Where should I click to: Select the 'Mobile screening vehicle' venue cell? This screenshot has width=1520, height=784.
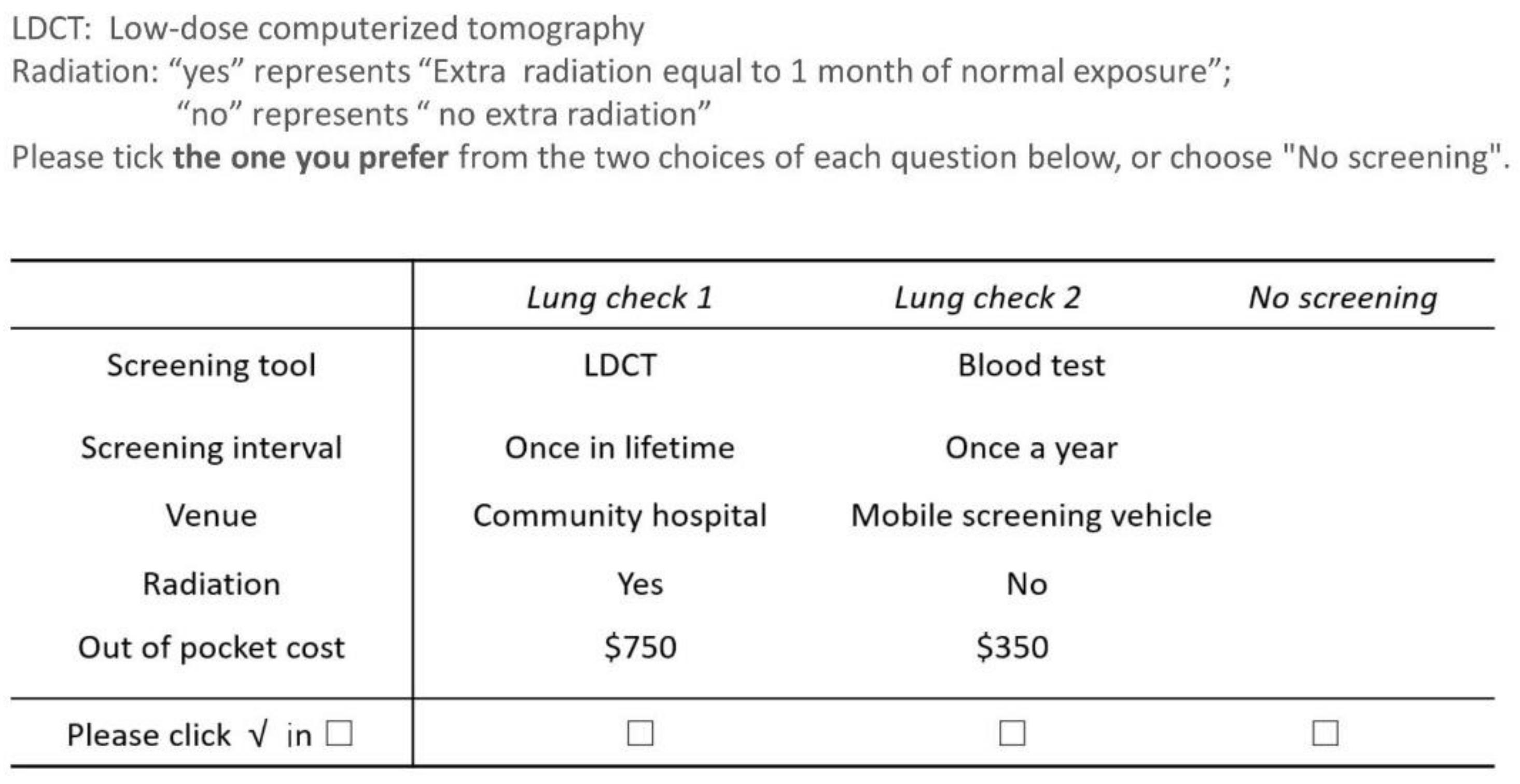pos(1031,515)
